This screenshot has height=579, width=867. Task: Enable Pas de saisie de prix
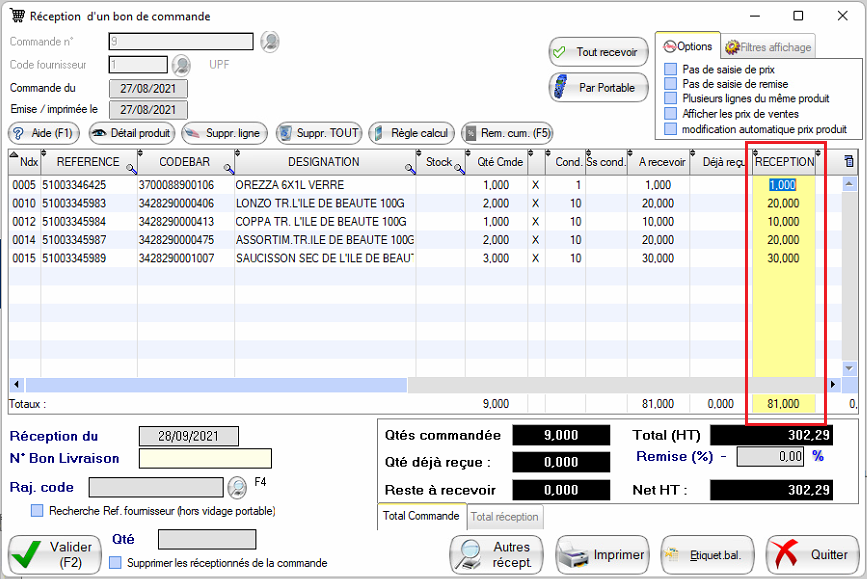pyautogui.click(x=671, y=69)
